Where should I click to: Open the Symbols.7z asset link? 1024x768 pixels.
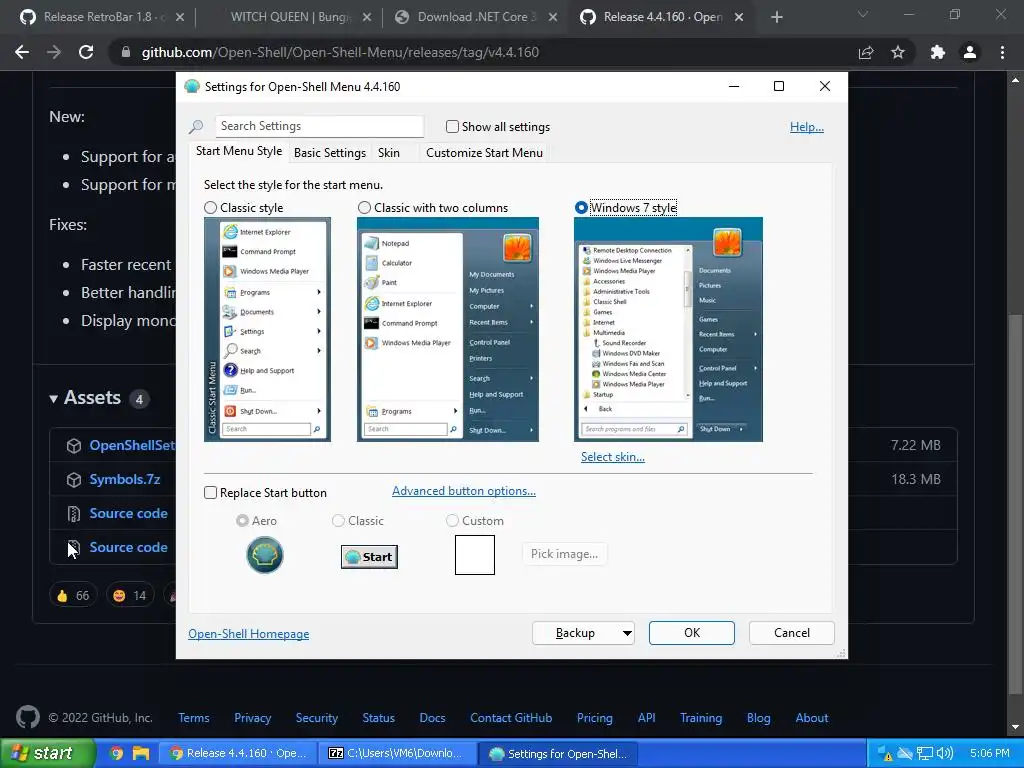[x=125, y=479]
